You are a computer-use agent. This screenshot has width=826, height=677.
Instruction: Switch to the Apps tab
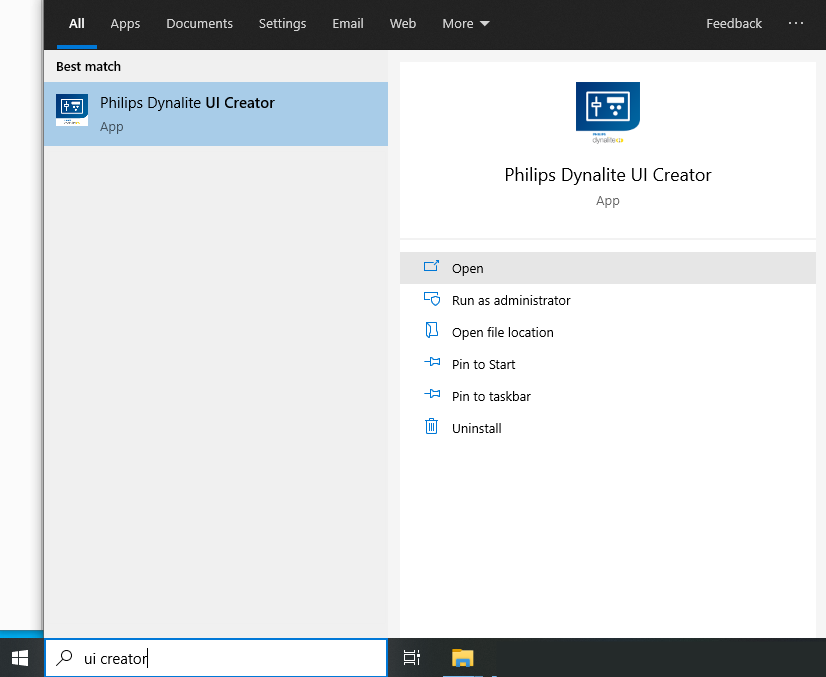(x=125, y=23)
